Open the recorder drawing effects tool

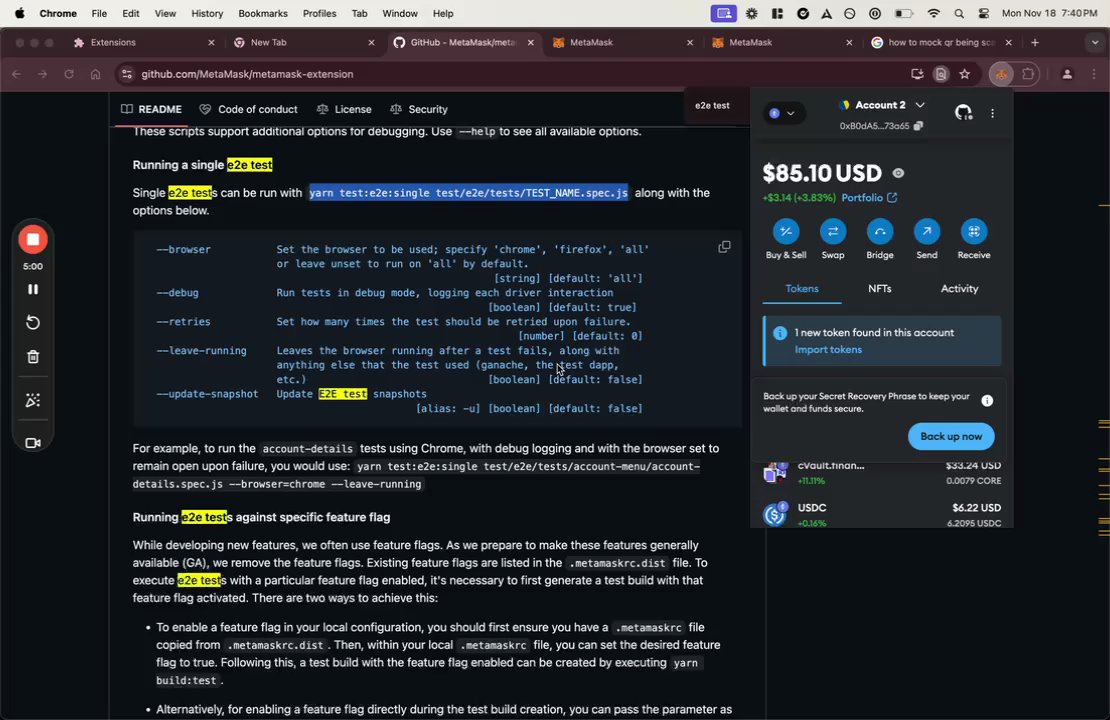(33, 401)
